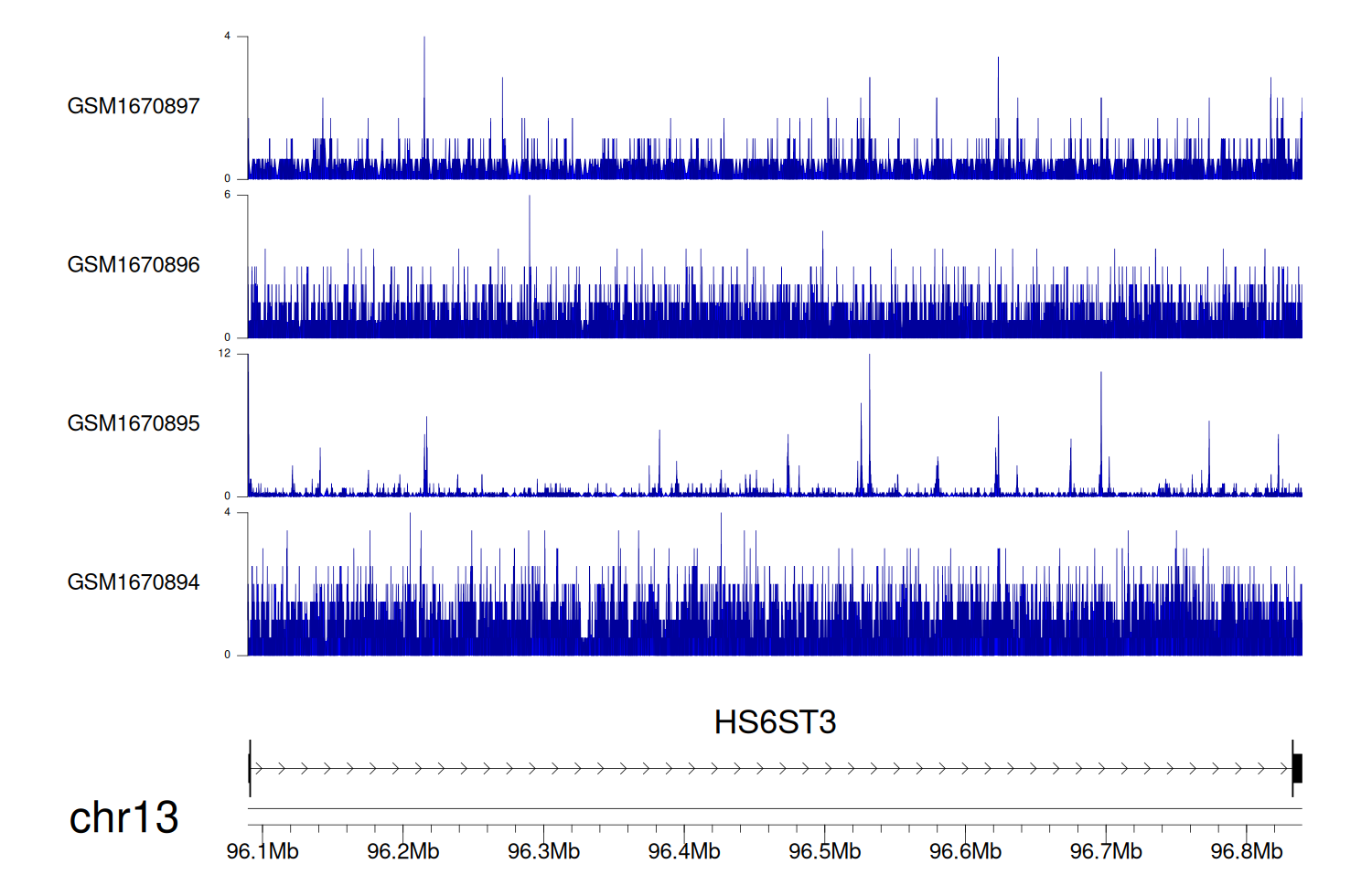Click the chr13 chromosome label
Image resolution: width=1372 pixels, height=896 pixels.
click(123, 817)
